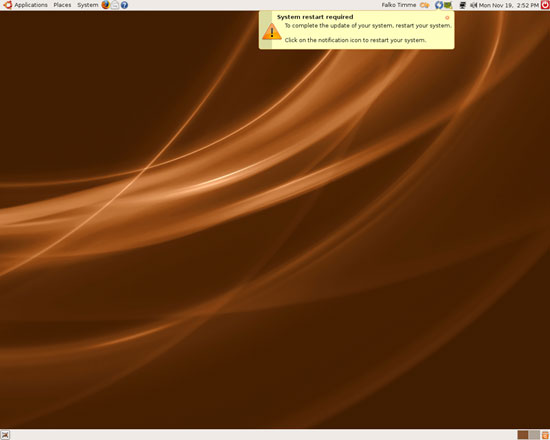Open the clock calendar Mon Nov 19
550x440 pixels.
coord(509,5)
